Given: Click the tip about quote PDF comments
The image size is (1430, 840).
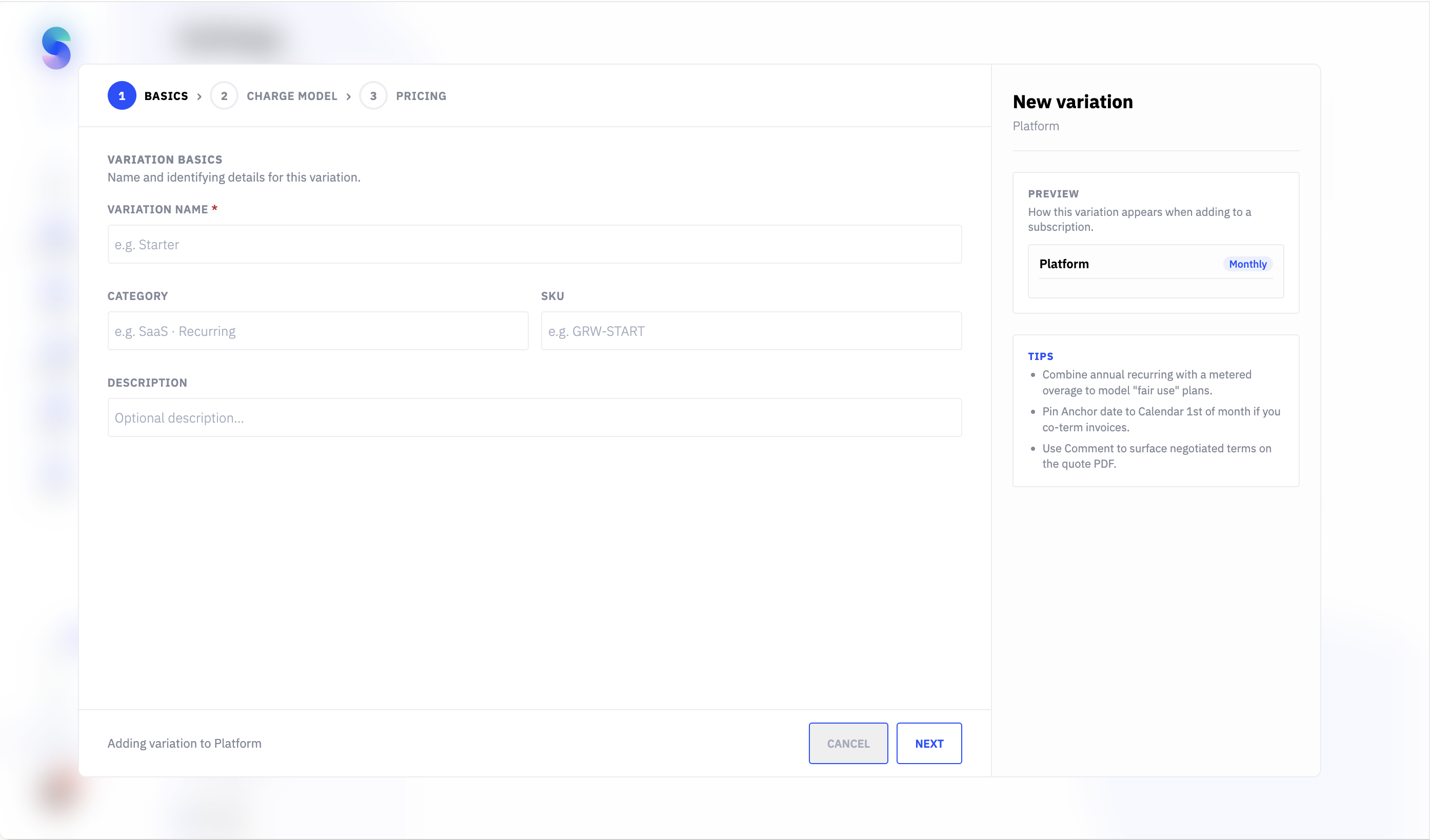Looking at the screenshot, I should (x=1157, y=456).
